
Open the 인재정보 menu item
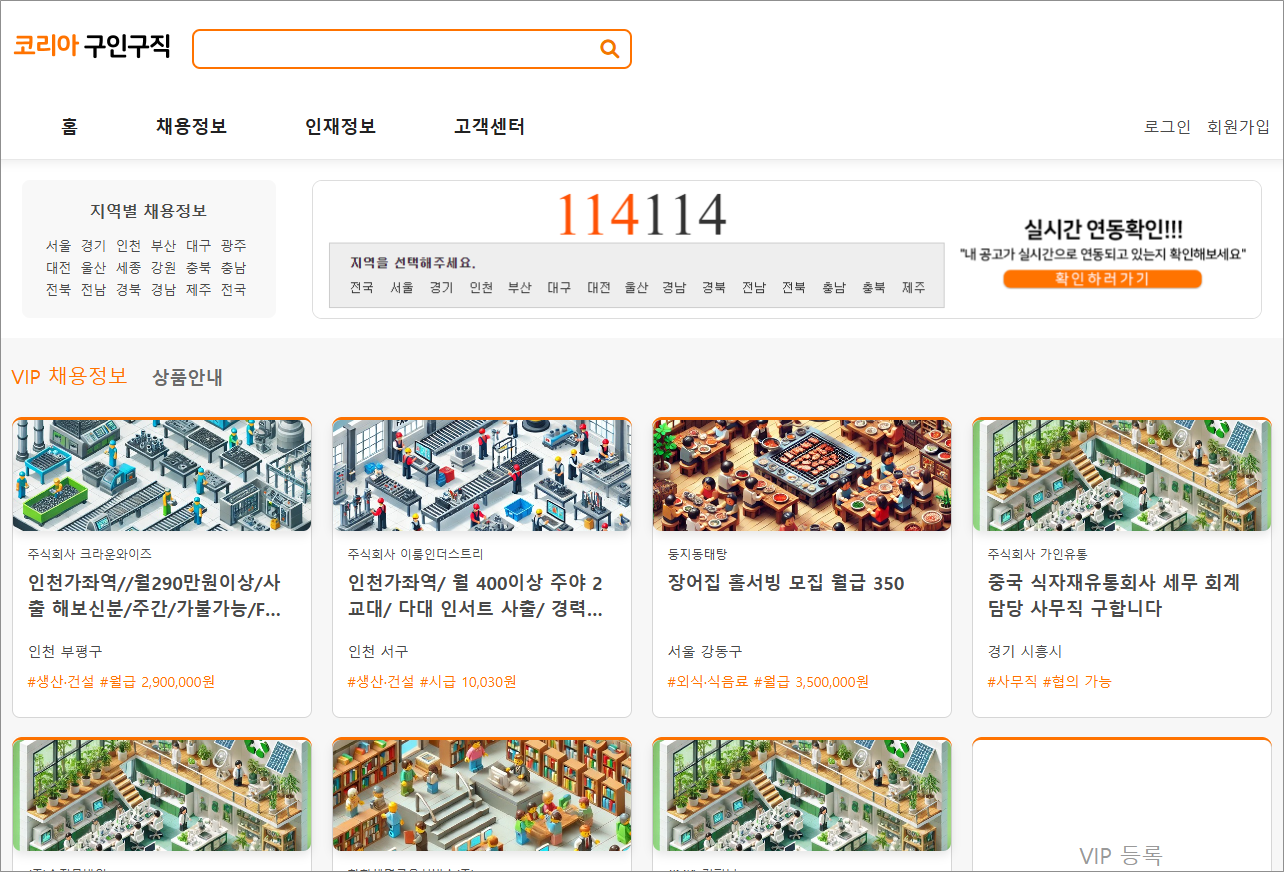[x=339, y=127]
